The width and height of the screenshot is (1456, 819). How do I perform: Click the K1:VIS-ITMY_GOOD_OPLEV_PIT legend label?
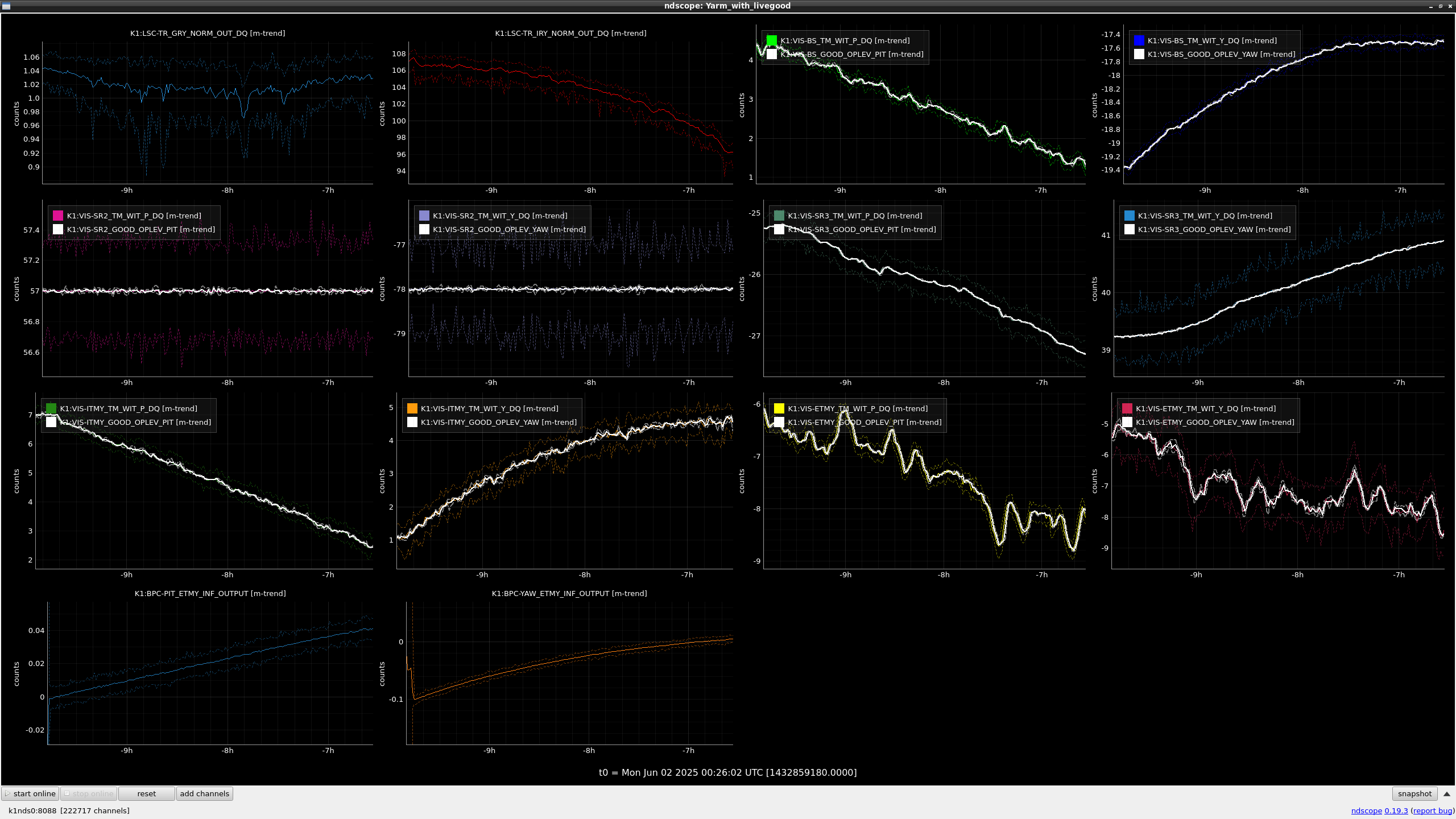tap(135, 422)
